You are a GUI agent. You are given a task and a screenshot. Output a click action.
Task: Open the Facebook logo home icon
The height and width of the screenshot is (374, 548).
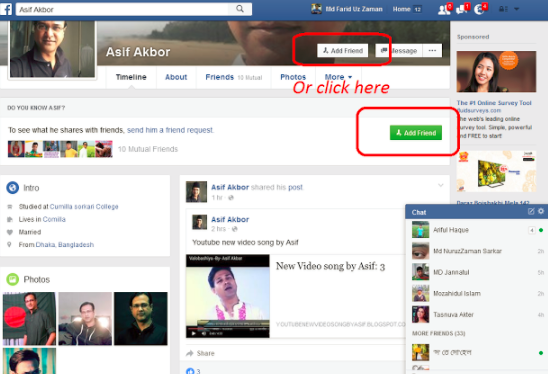[6, 9]
